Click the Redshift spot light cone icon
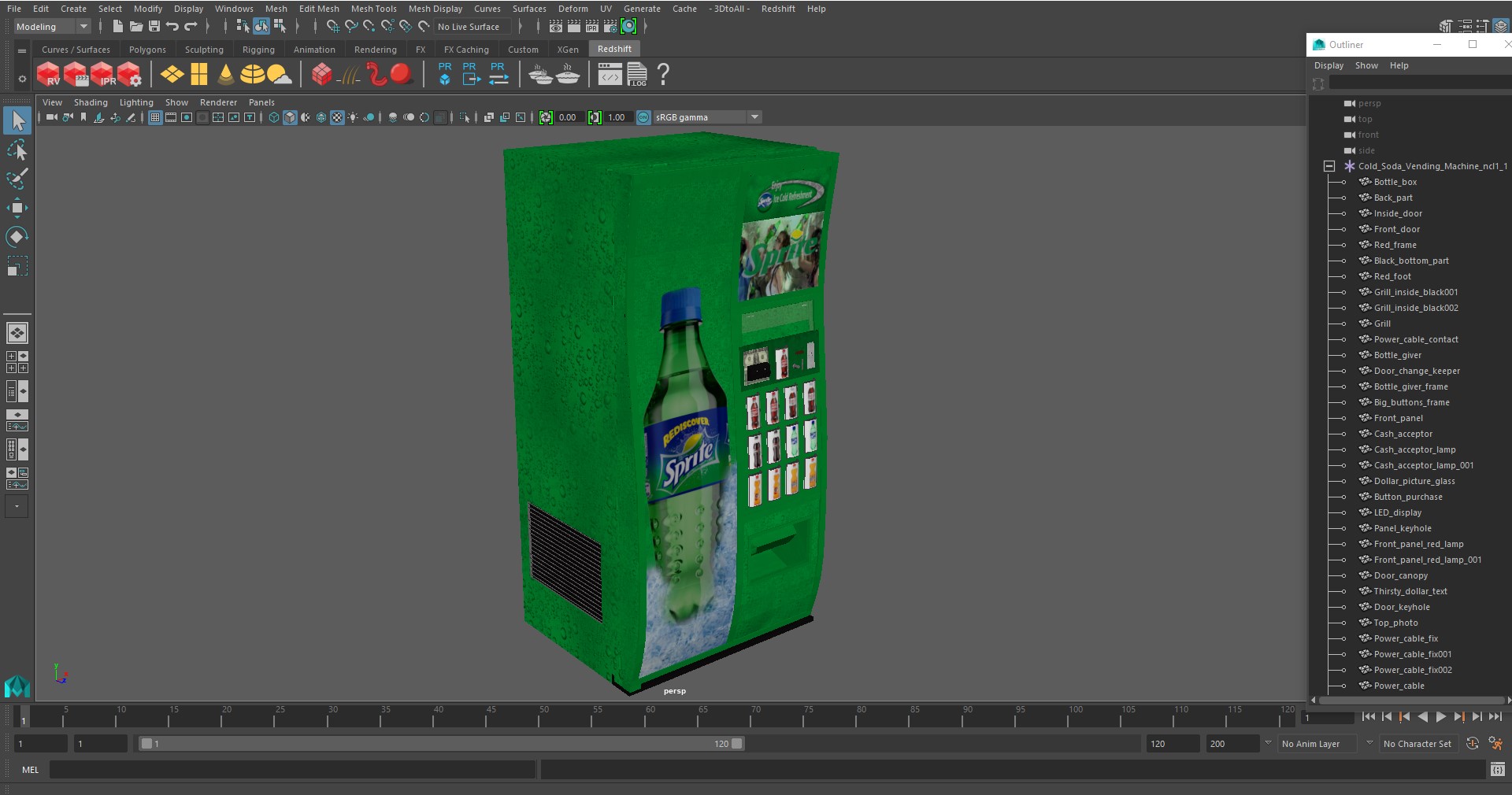This screenshot has width=1512, height=795. pyautogui.click(x=226, y=75)
